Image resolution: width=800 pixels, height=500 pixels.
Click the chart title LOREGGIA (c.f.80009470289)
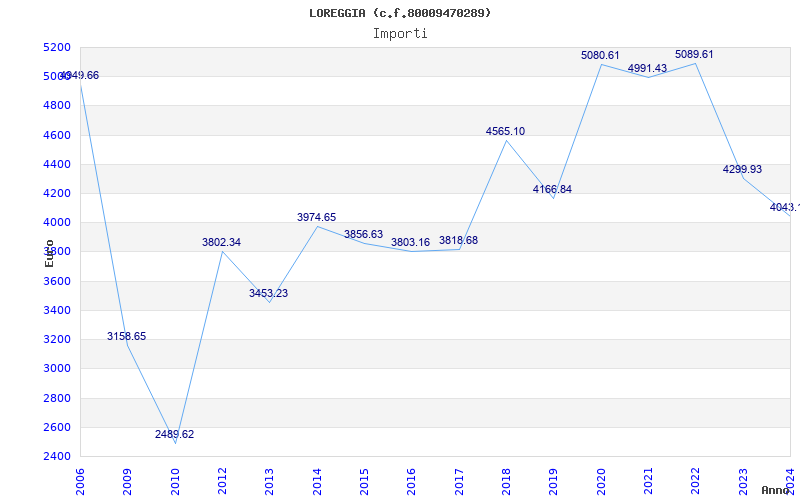coord(400,13)
